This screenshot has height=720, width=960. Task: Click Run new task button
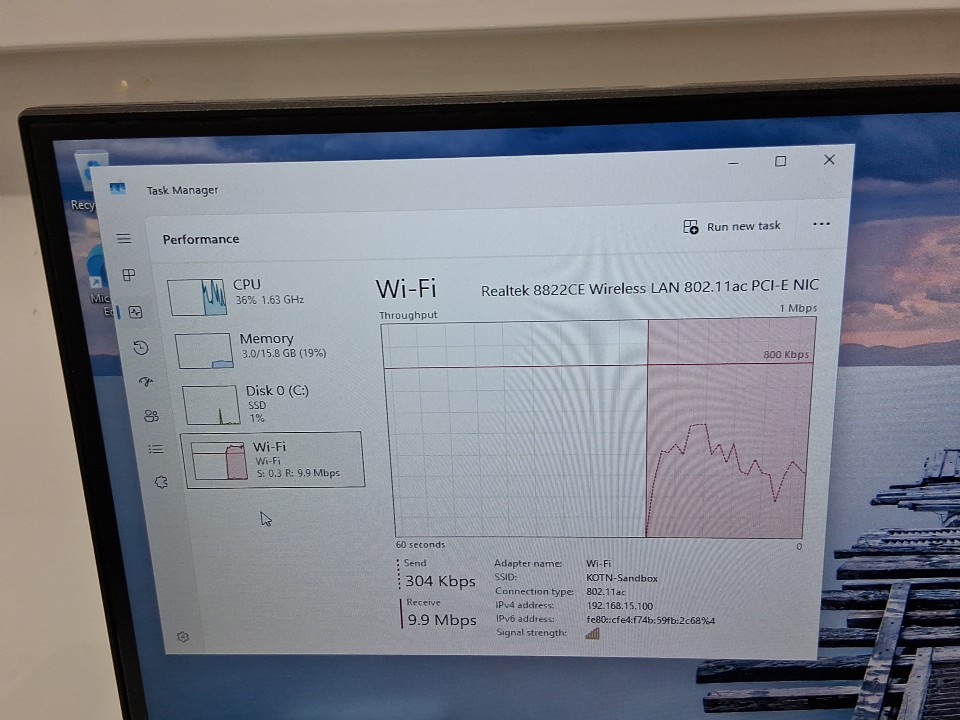coord(732,227)
